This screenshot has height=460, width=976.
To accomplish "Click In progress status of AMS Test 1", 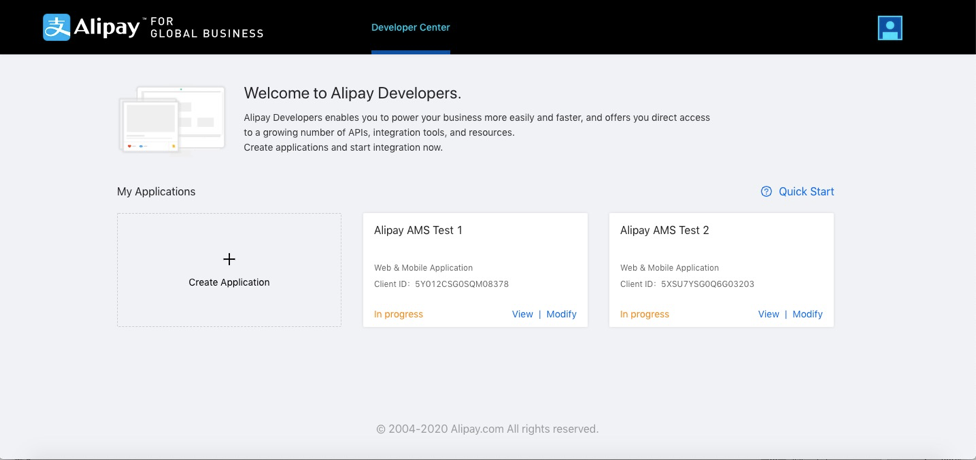I will click(x=398, y=314).
